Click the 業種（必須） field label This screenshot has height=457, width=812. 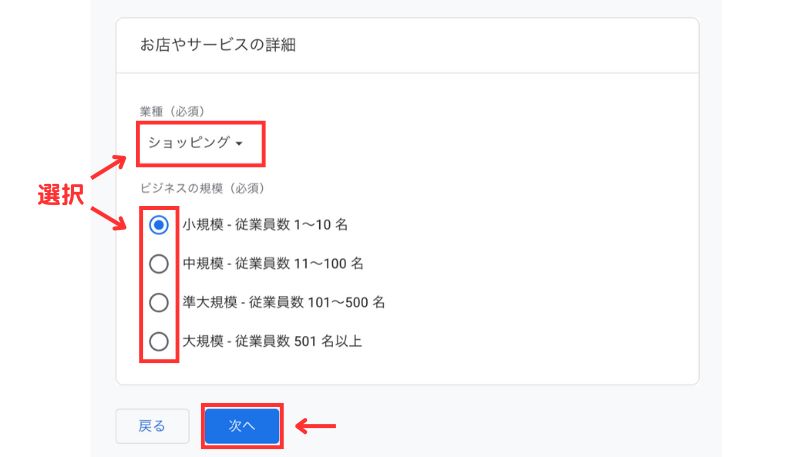click(173, 110)
